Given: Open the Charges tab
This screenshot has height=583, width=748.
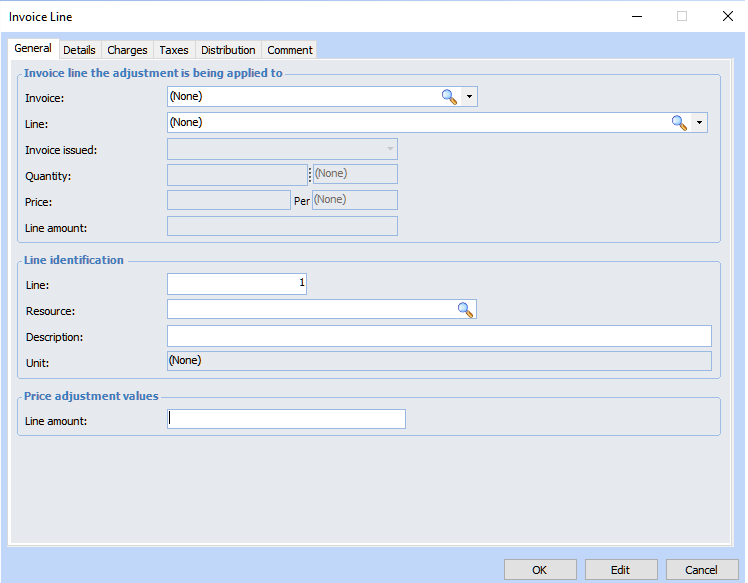Looking at the screenshot, I should (127, 50).
